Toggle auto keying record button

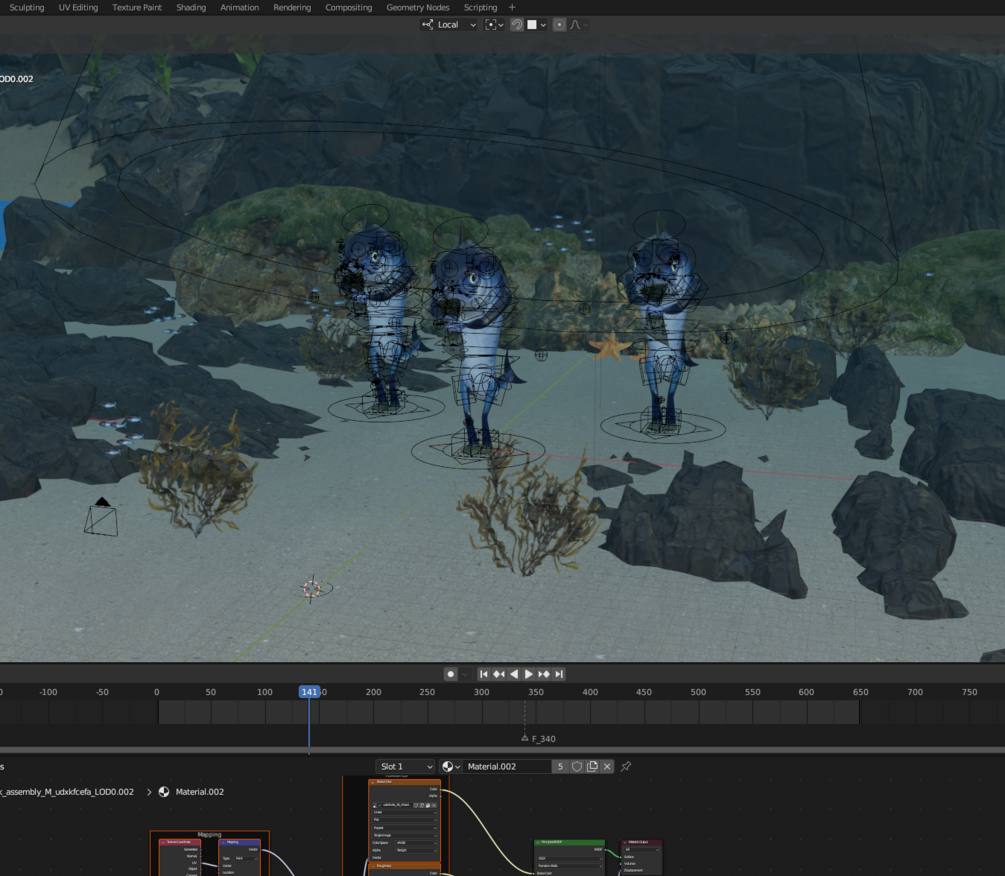click(451, 674)
